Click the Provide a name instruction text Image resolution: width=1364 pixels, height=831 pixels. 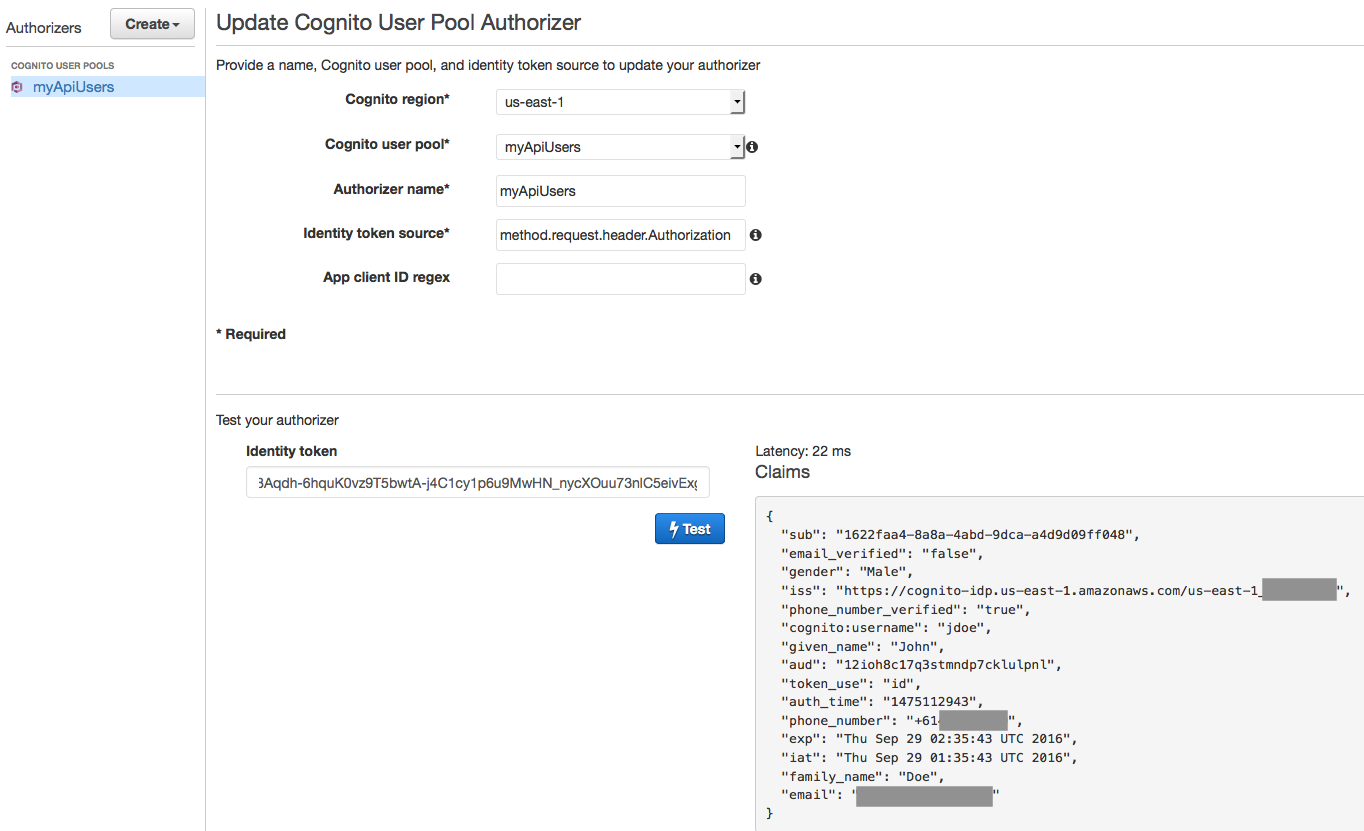tap(488, 65)
